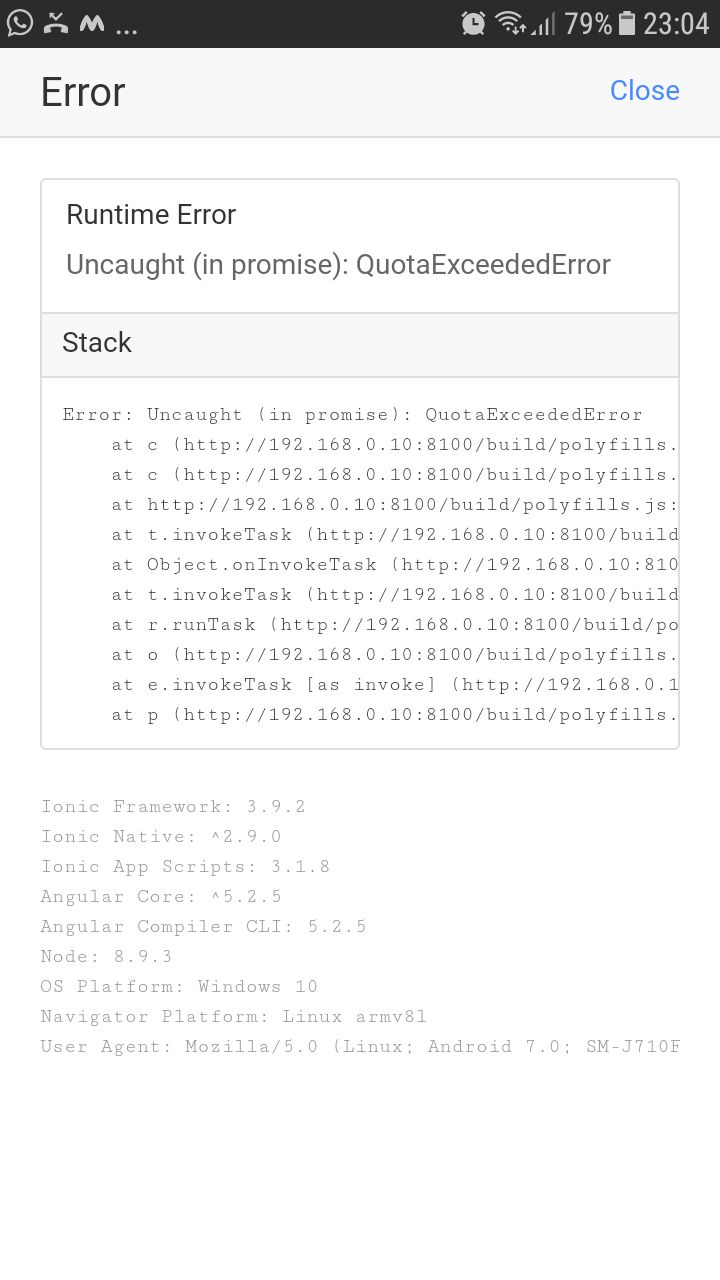Screen dimensions: 720x1280
Task: Tap the M-shaped notification icon
Action: coord(92,24)
